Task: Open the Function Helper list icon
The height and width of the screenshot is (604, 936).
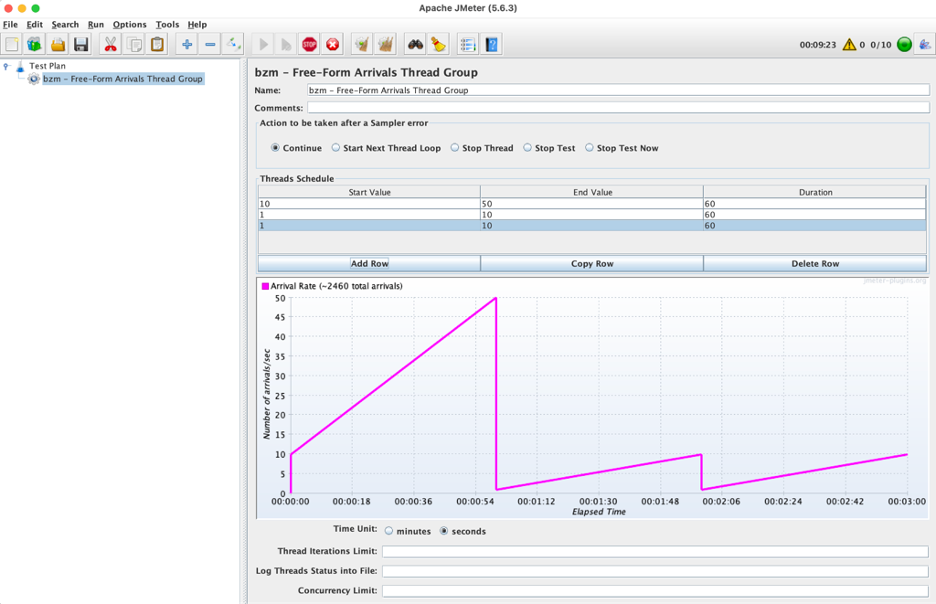Action: pyautogui.click(x=468, y=44)
